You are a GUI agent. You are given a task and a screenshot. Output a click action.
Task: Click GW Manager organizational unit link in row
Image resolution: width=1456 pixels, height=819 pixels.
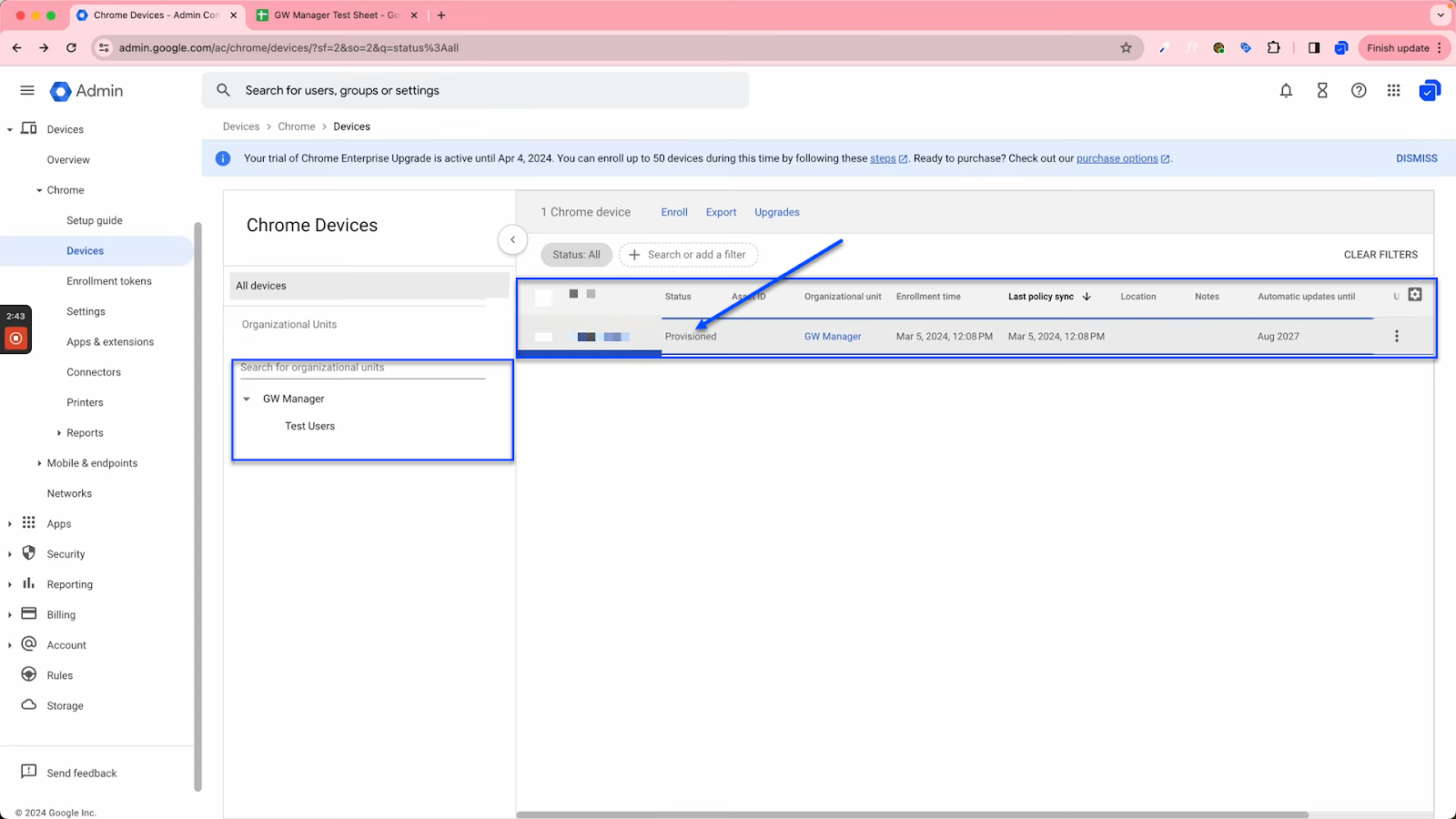coord(833,337)
